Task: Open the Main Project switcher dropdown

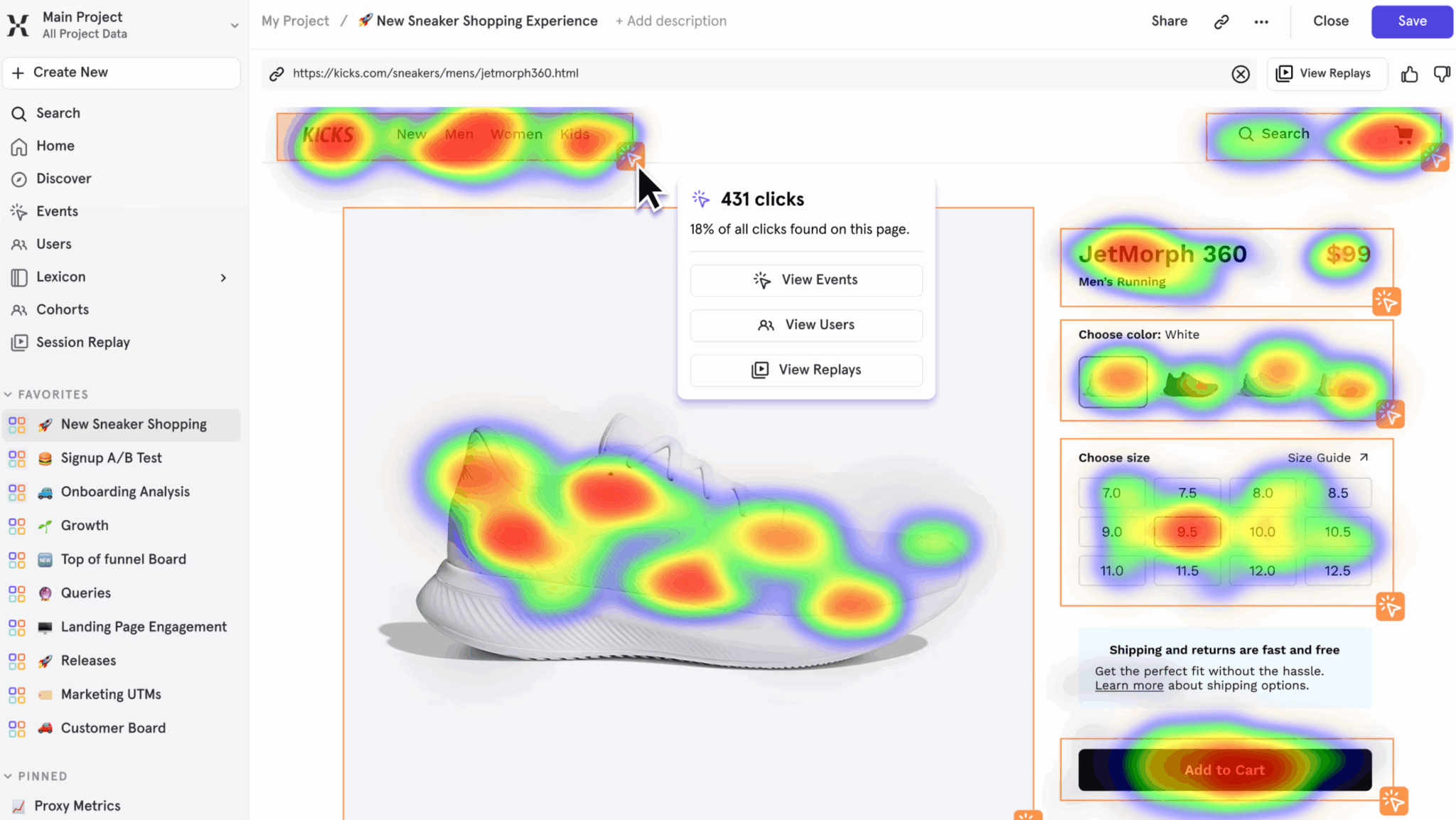Action: click(x=235, y=24)
